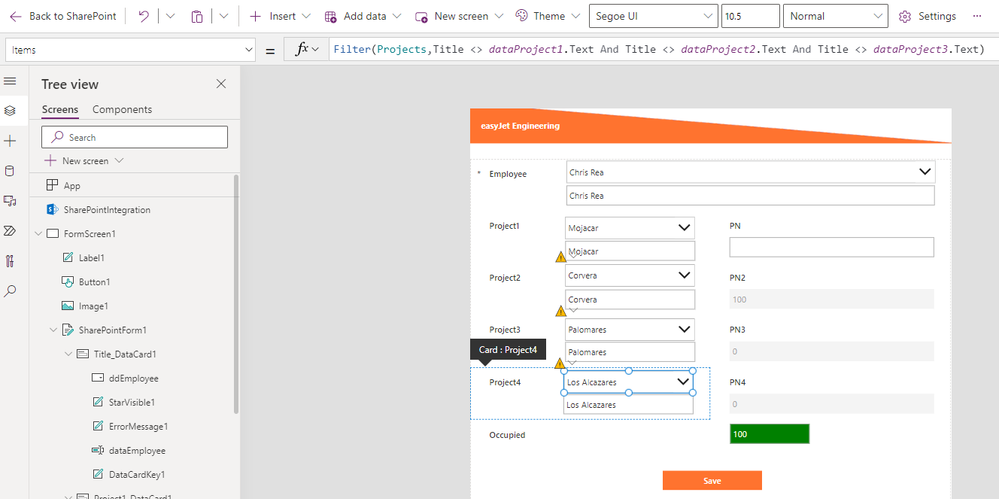Select the Tree view layers icon
This screenshot has height=499, width=999.
tap(10, 111)
